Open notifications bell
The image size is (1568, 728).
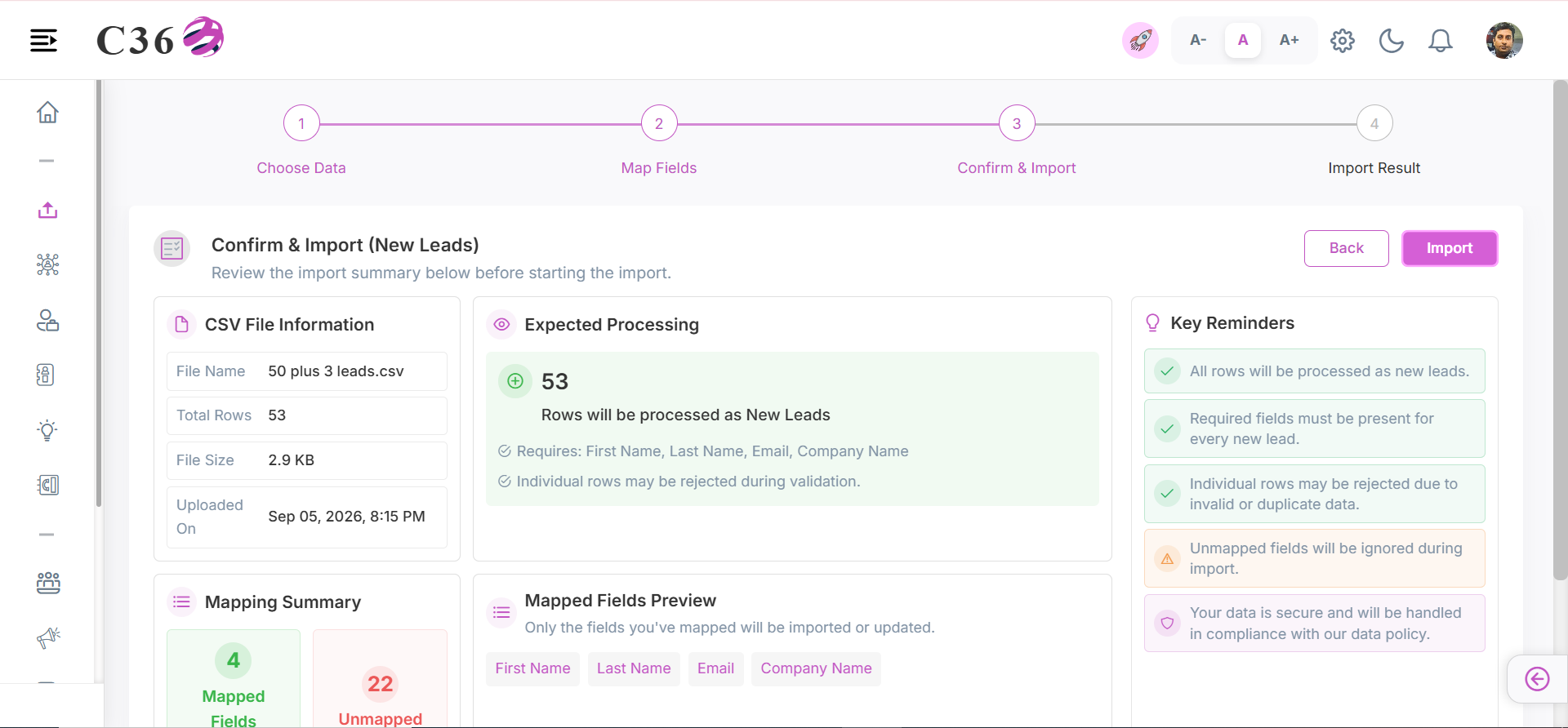[1441, 40]
